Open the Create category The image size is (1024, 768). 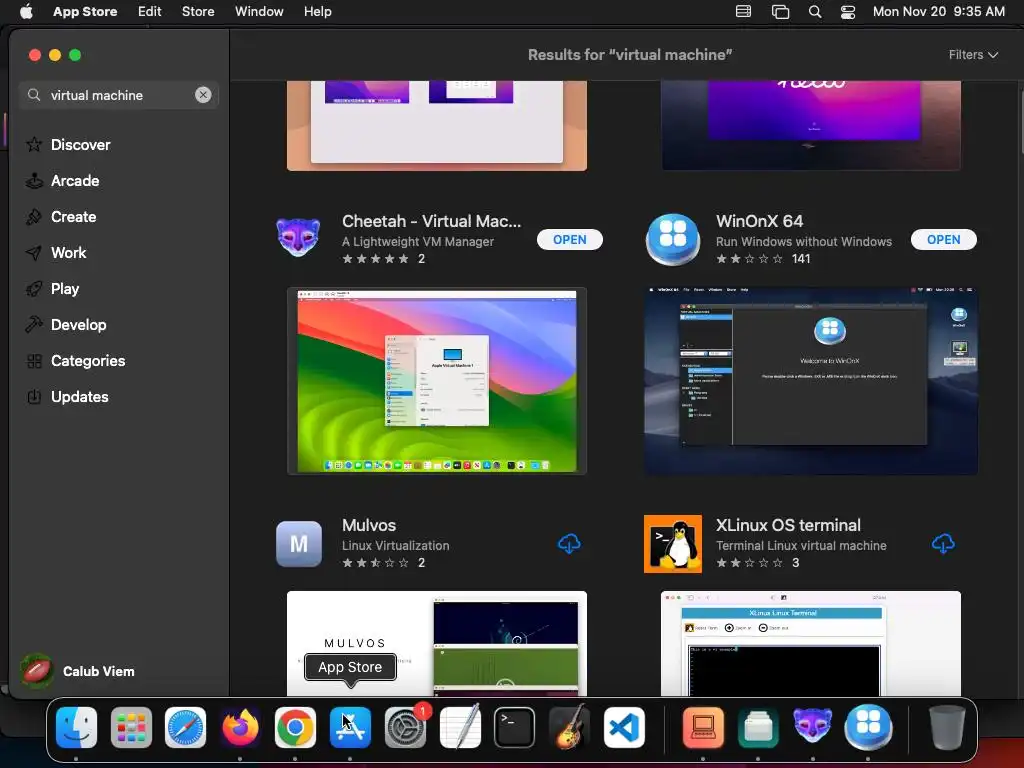[x=73, y=216]
